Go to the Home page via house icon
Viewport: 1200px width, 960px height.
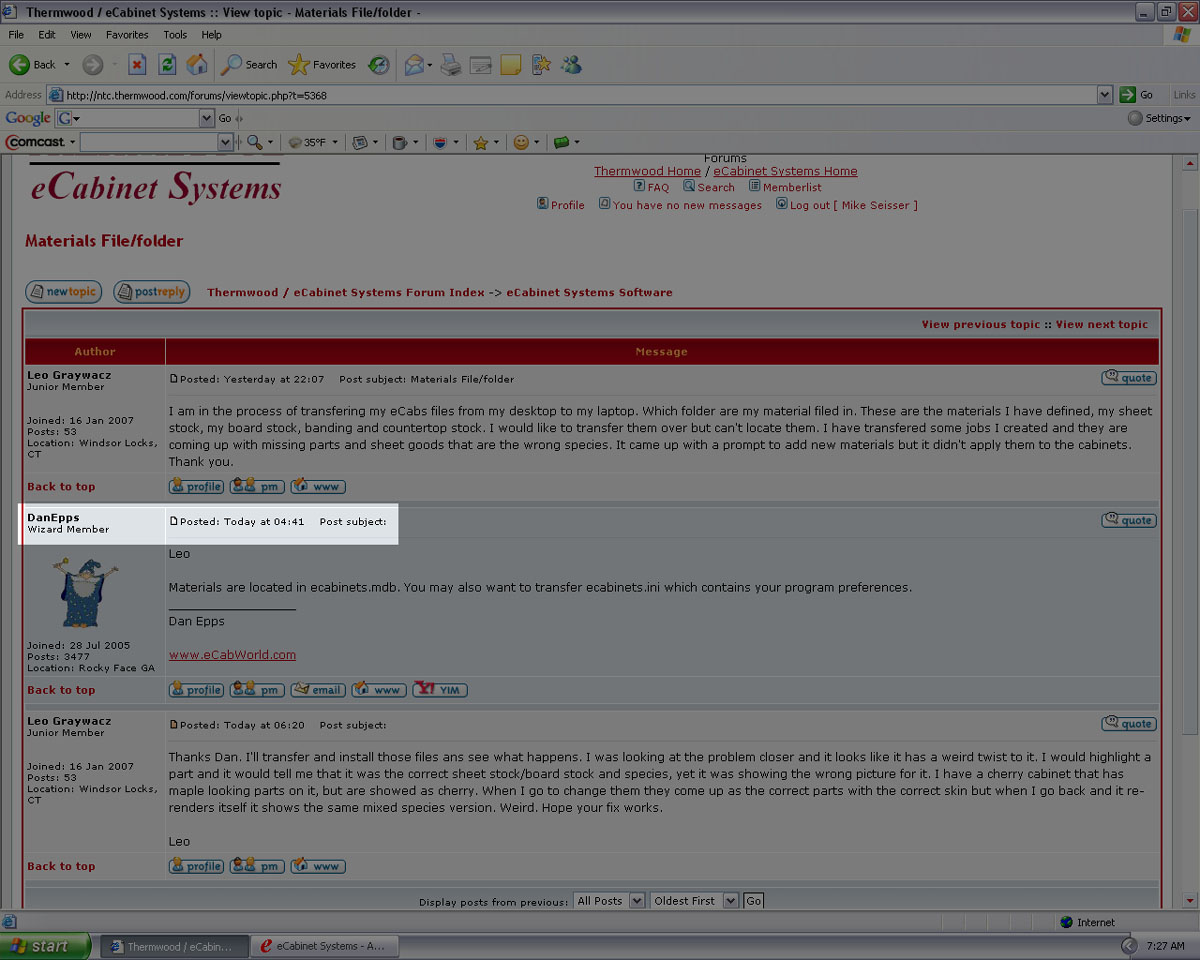tap(198, 65)
